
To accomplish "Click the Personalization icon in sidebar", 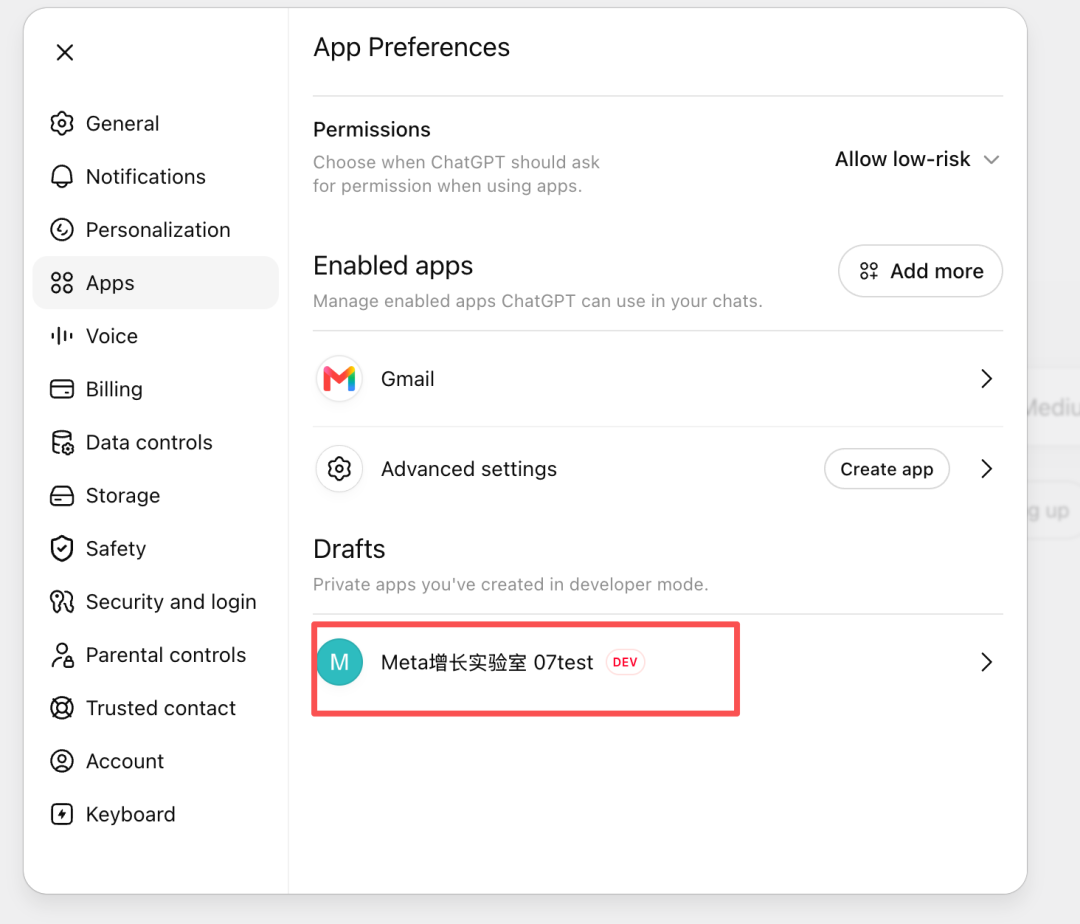I will point(62,229).
